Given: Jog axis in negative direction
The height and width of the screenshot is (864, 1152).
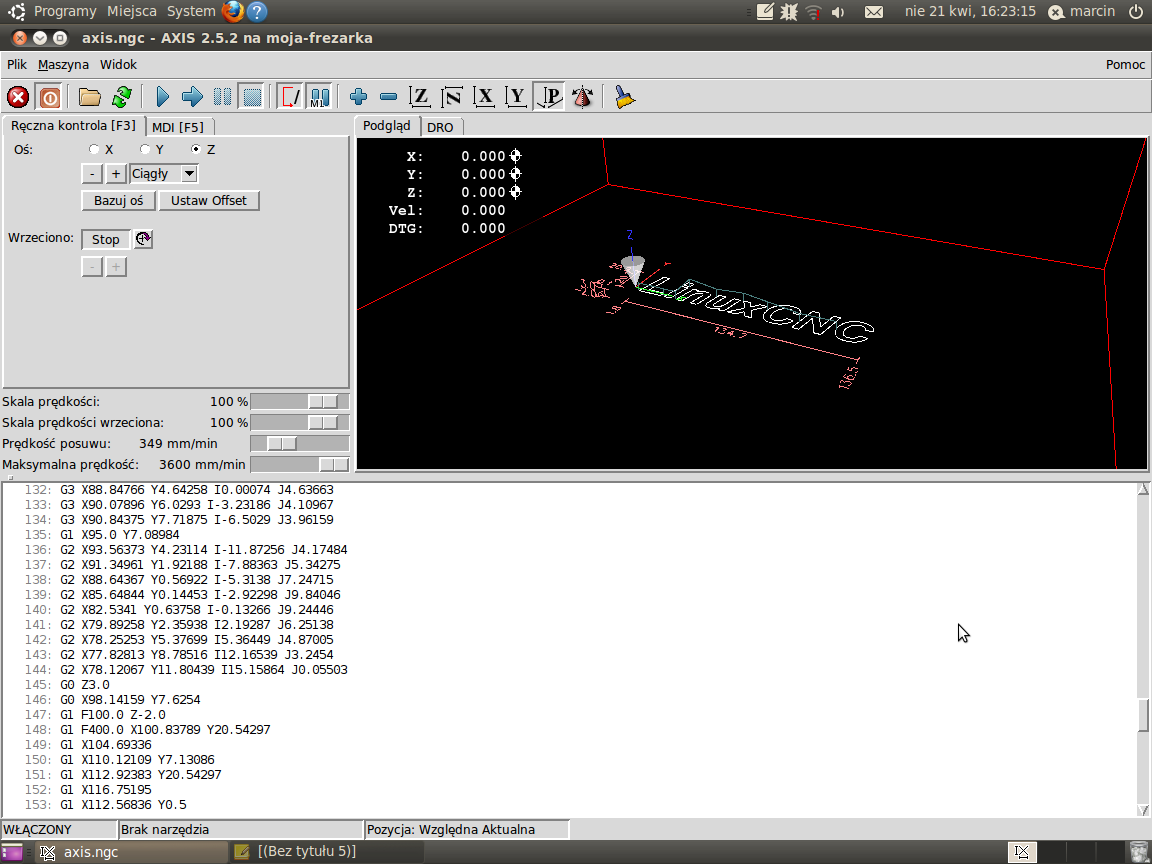Looking at the screenshot, I should 92,174.
